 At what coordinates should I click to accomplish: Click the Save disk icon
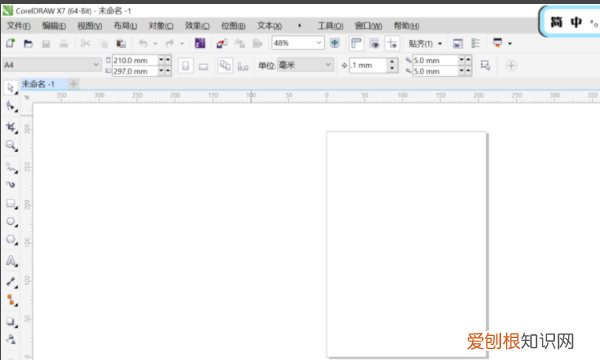pyautogui.click(x=46, y=44)
